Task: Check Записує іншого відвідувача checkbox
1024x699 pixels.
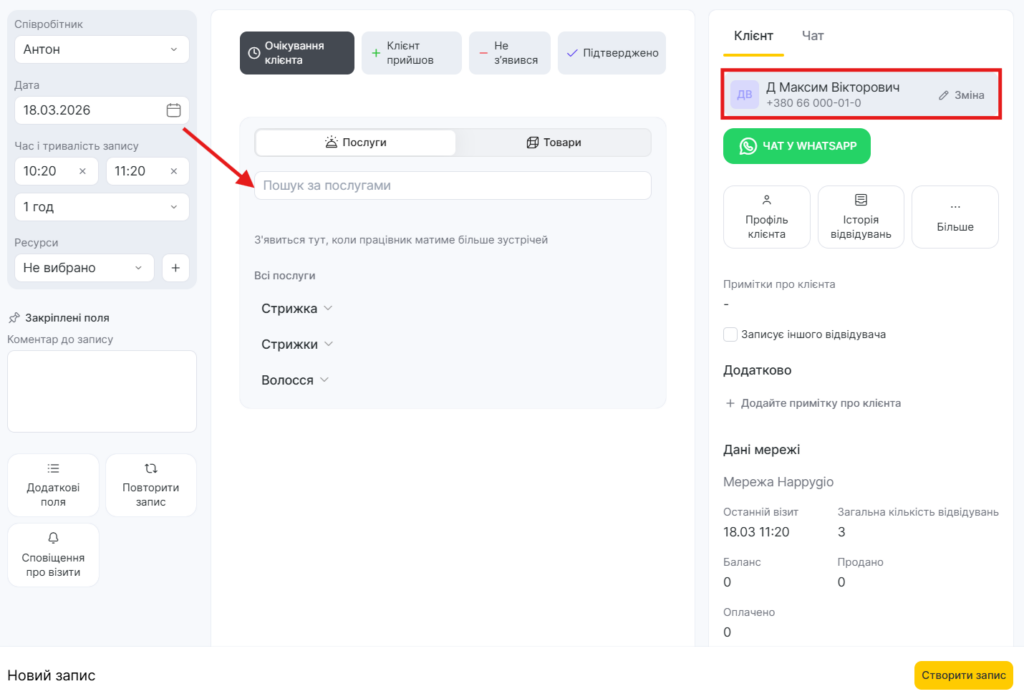Action: point(731,334)
